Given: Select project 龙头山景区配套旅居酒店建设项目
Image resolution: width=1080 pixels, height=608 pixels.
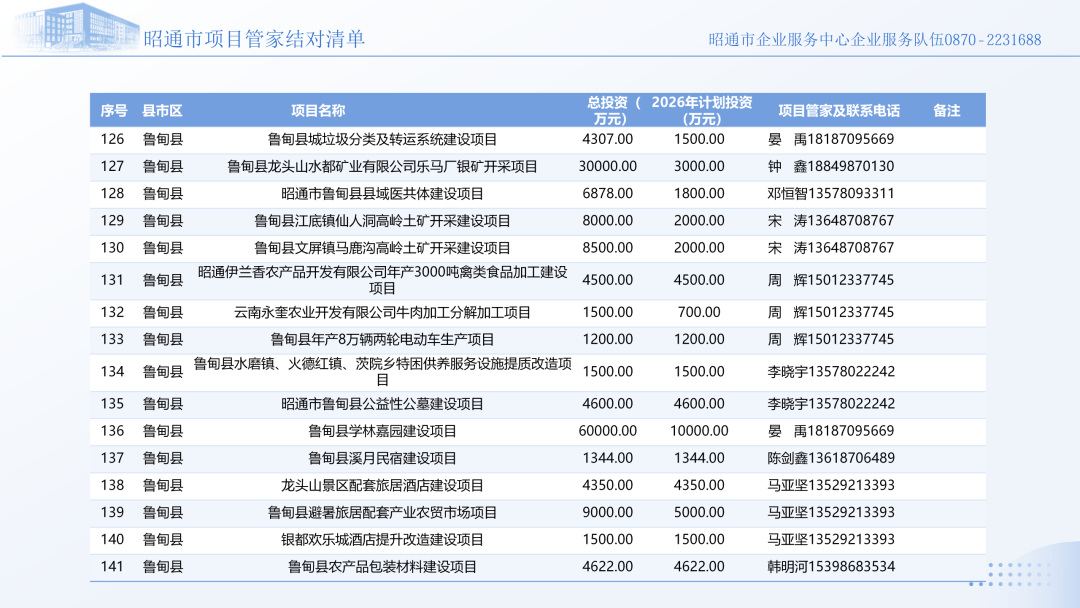Looking at the screenshot, I should (x=382, y=485).
